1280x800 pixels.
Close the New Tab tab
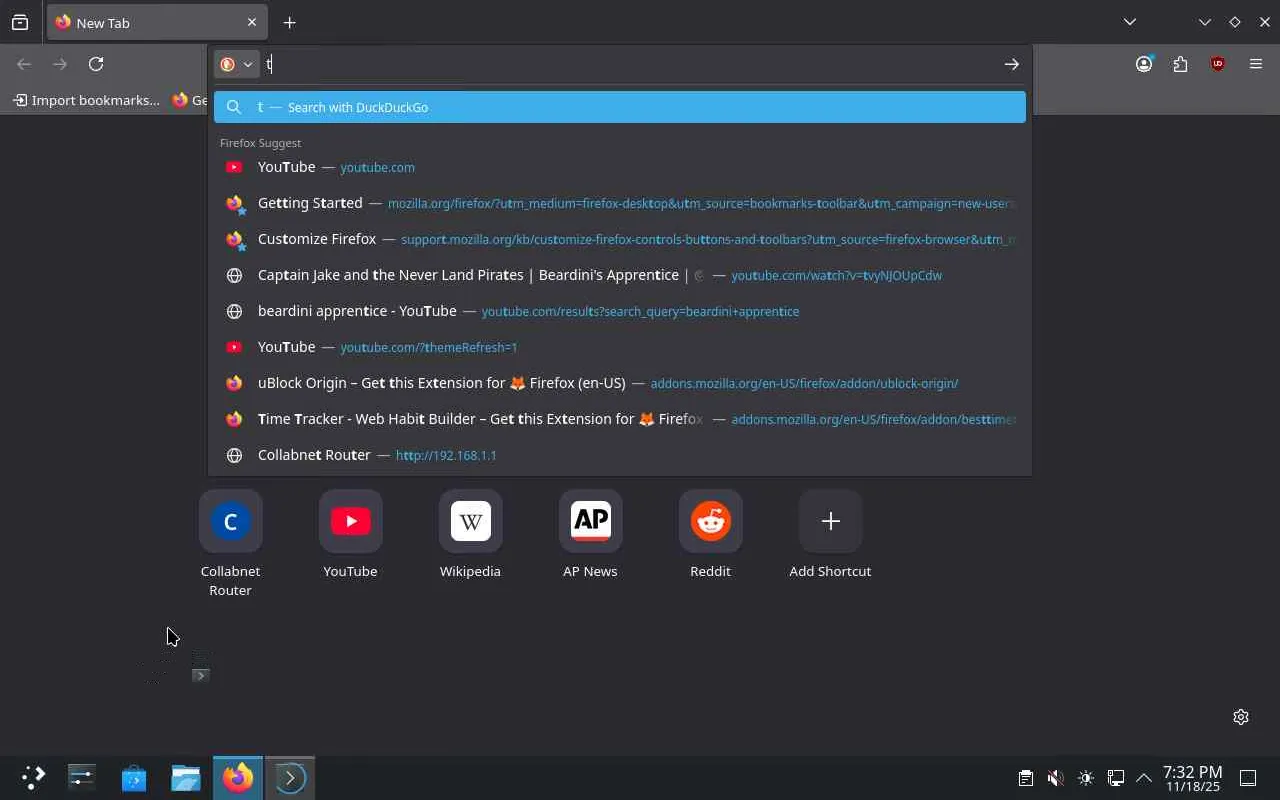click(251, 22)
